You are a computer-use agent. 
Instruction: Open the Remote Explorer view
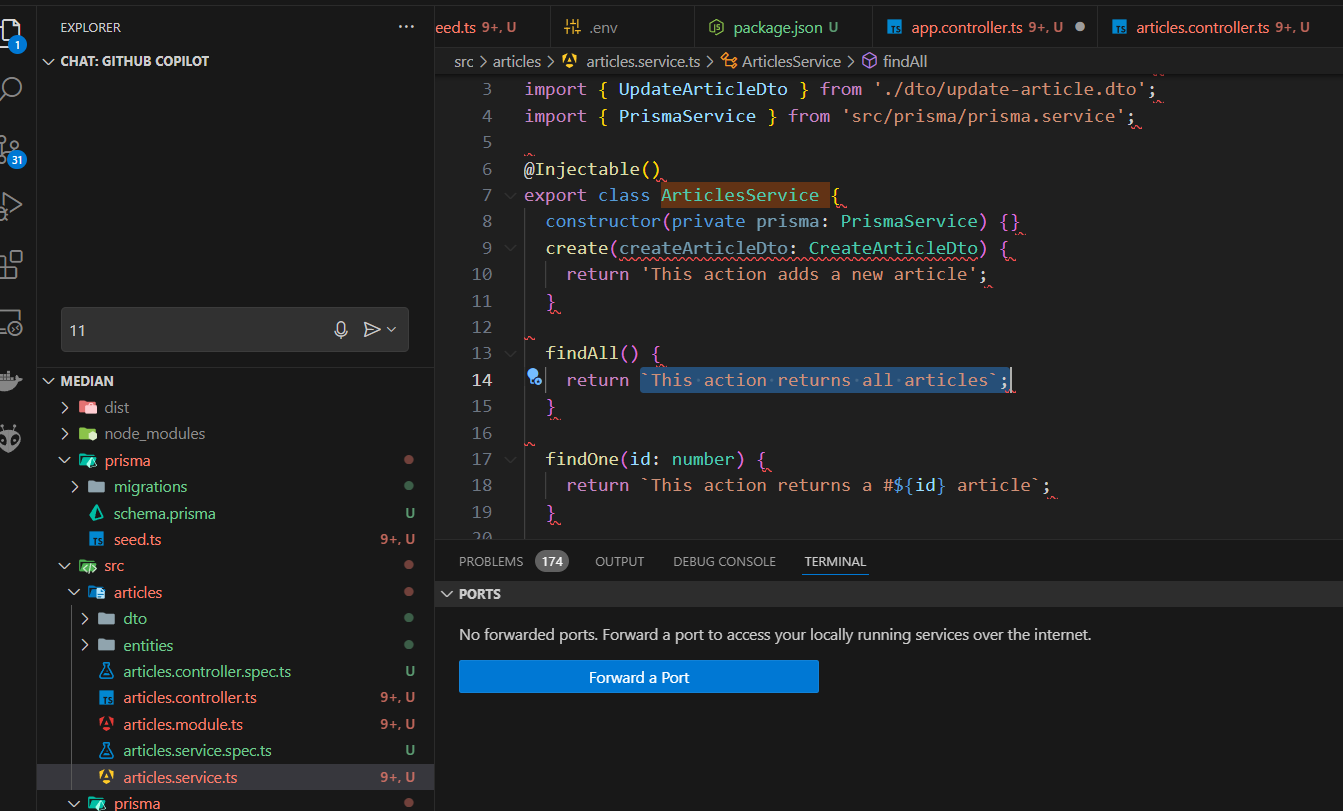tap(10, 322)
